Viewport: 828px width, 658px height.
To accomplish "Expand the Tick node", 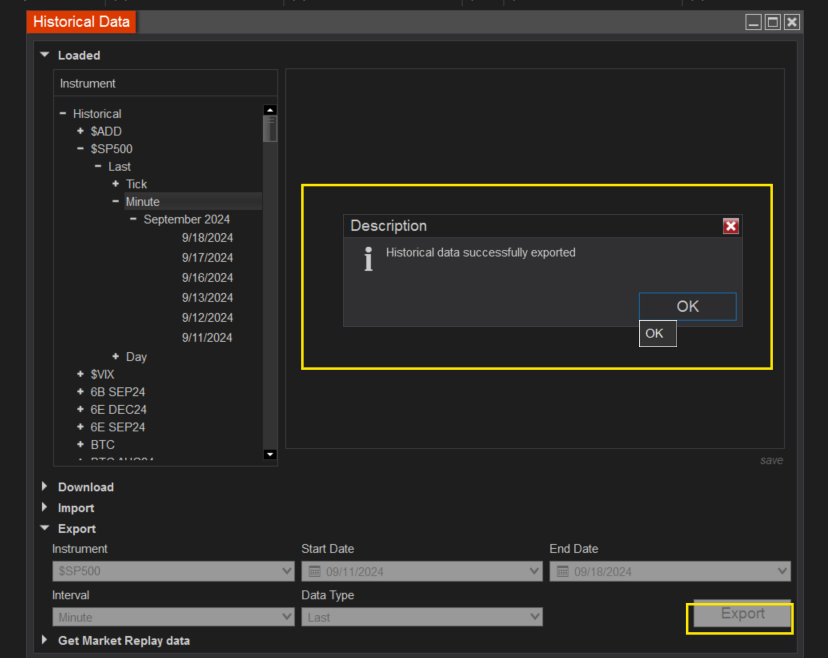I will (x=116, y=184).
